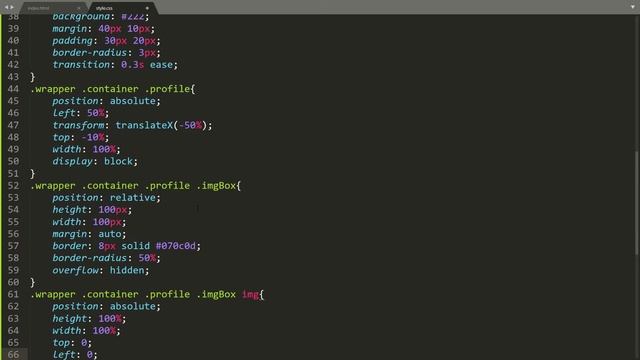The height and width of the screenshot is (360, 640).
Task: Click 'left: 0' declaration on line 66
Action: pyautogui.click(x=75, y=355)
